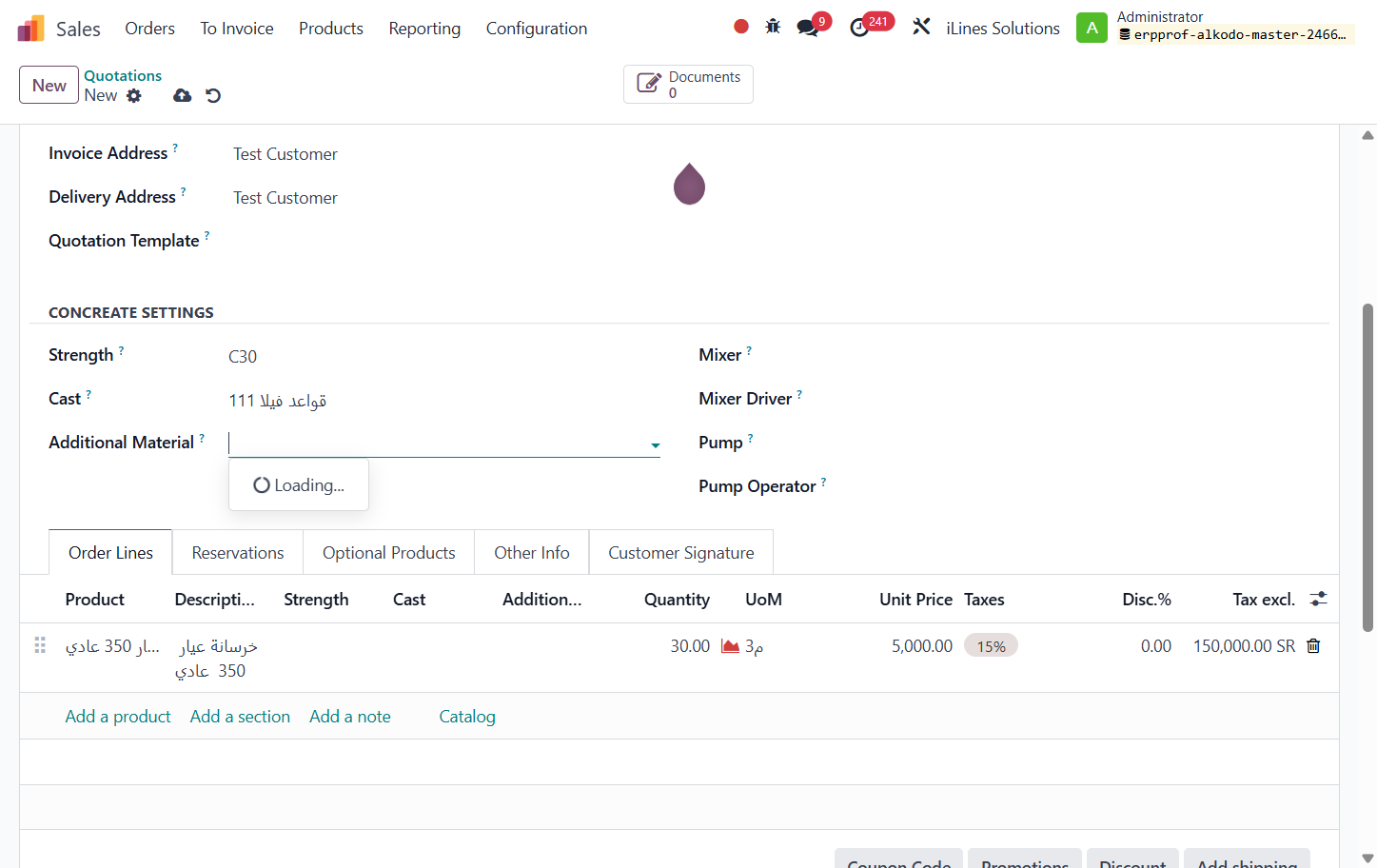Expand the Additional Material dropdown arrow
This screenshot has width=1377, height=868.
(x=655, y=444)
